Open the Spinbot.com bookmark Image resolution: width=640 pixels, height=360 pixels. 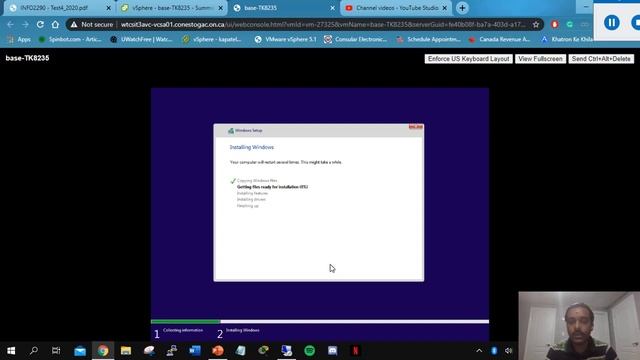pyautogui.click(x=70, y=39)
